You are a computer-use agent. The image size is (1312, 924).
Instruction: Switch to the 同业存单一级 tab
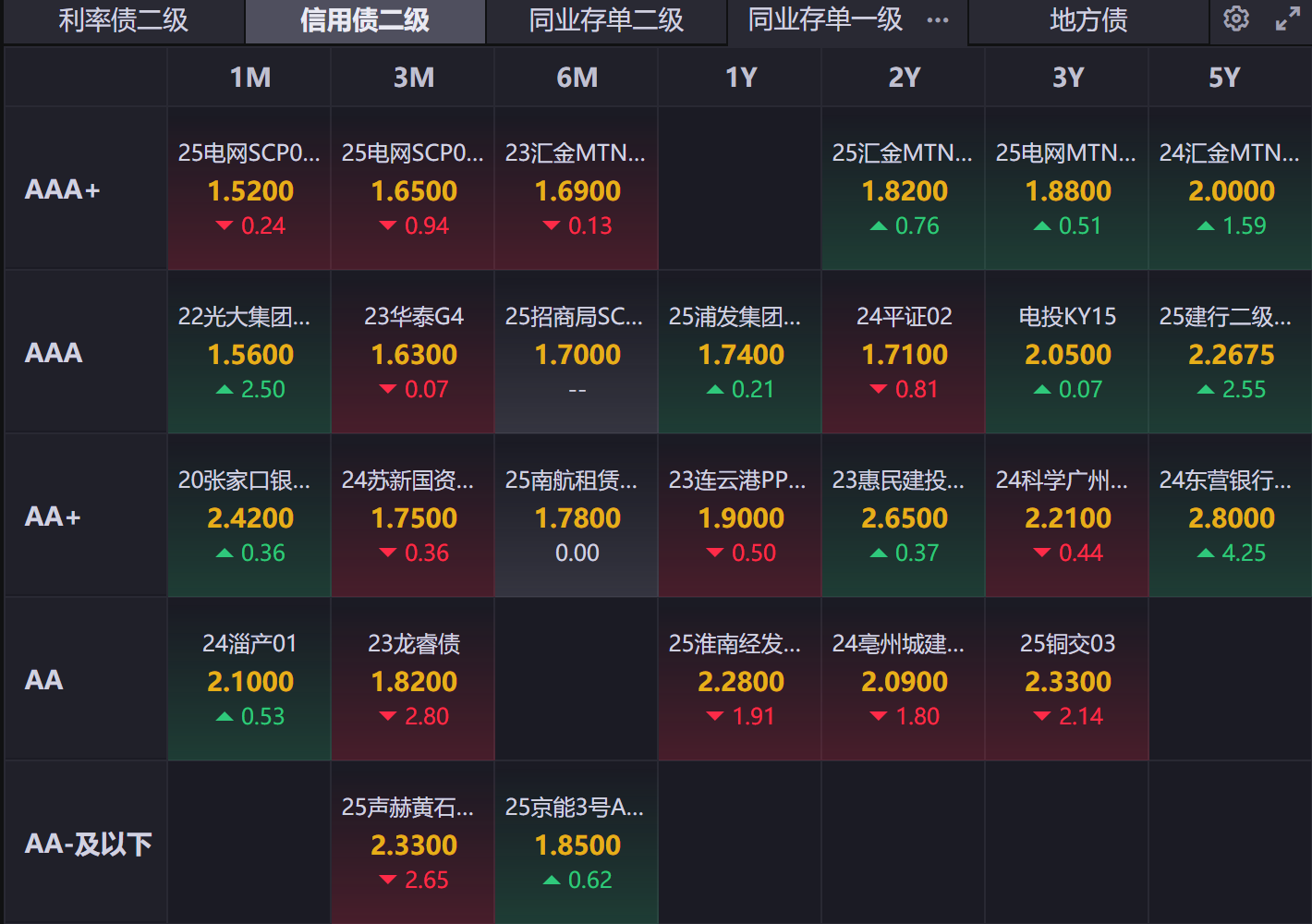[824, 20]
